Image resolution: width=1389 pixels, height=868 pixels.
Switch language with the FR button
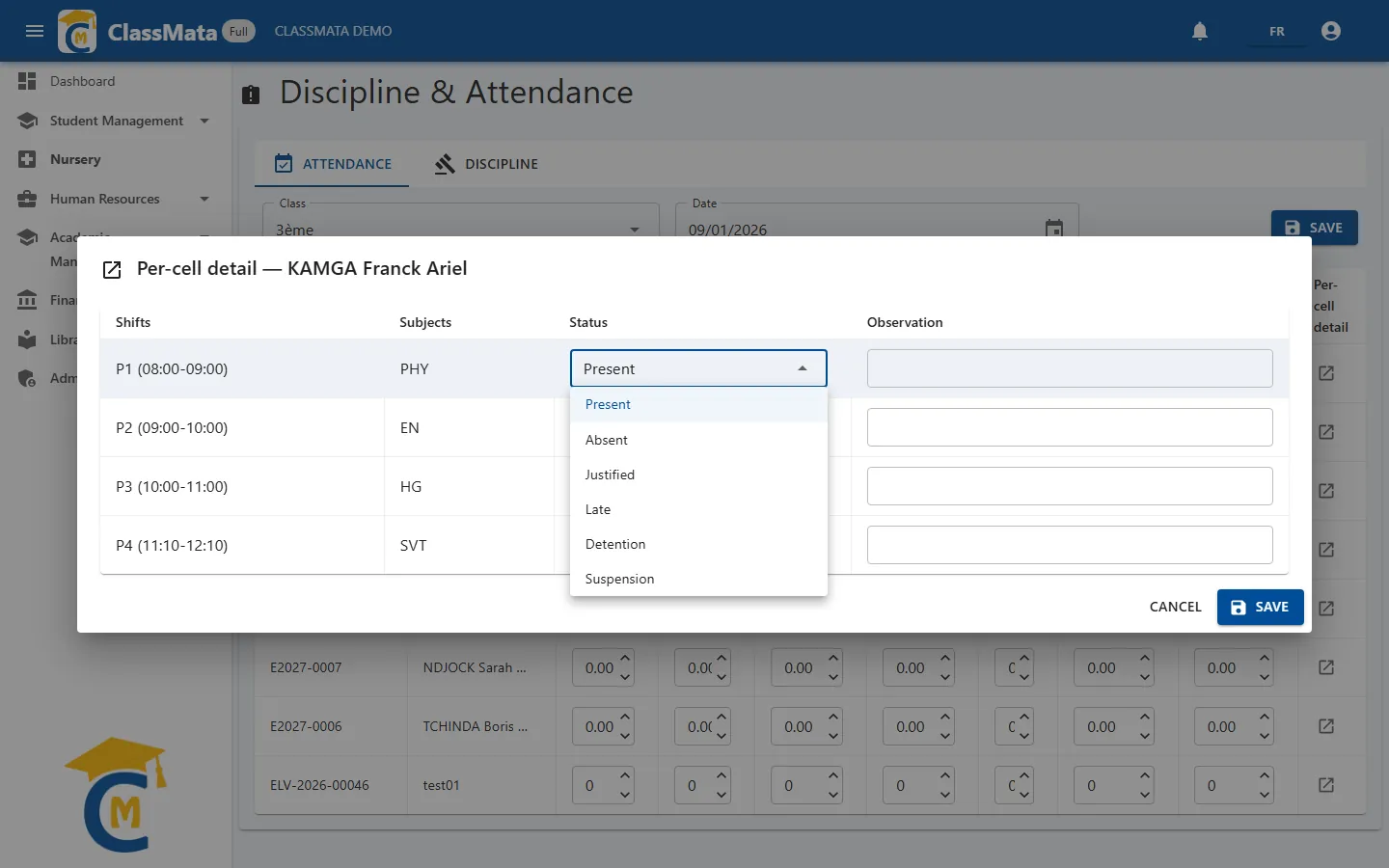click(1277, 31)
